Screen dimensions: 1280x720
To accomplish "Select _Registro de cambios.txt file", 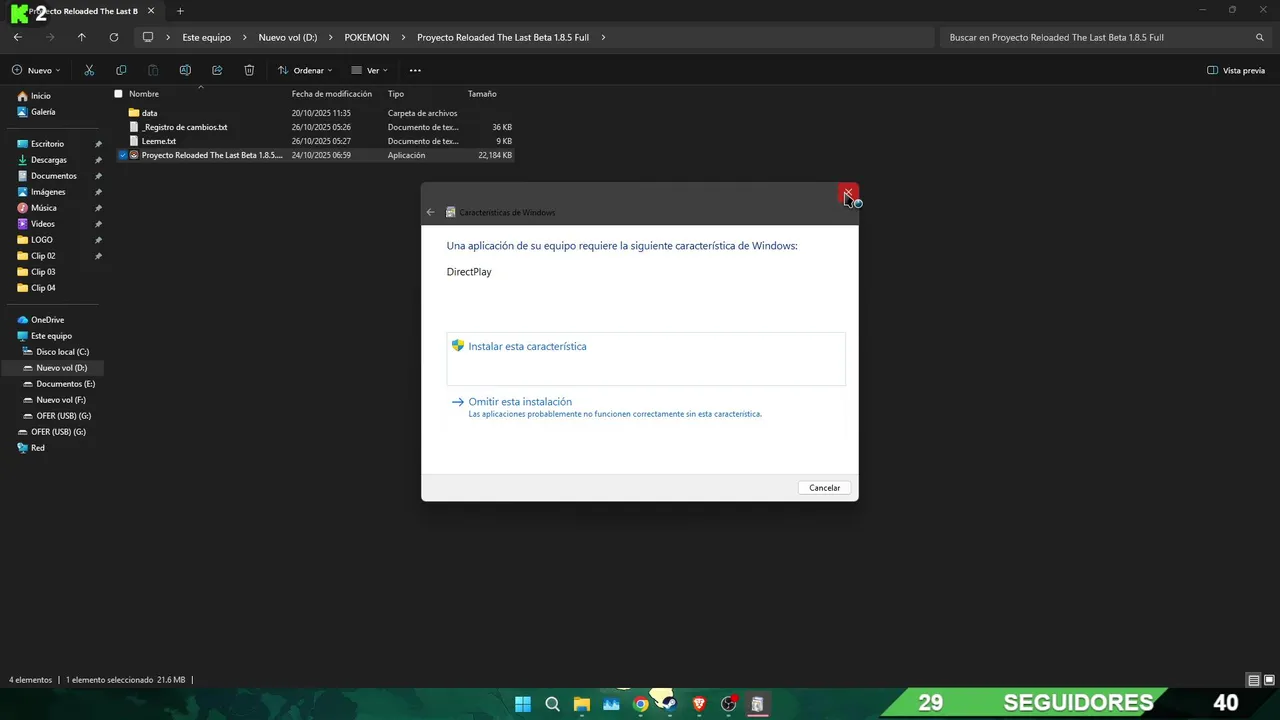I will pos(314,127).
